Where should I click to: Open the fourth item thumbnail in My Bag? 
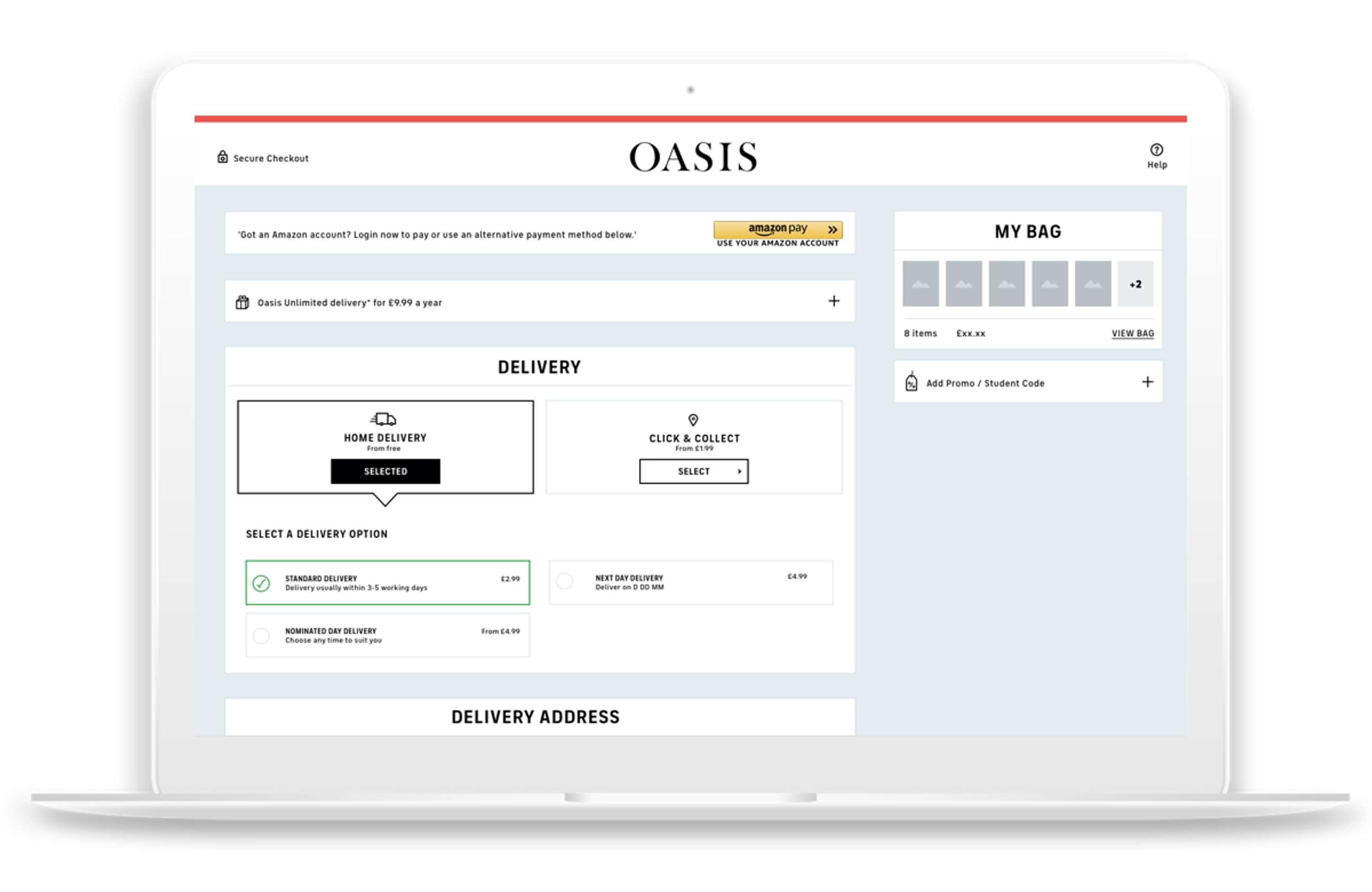(x=1050, y=283)
